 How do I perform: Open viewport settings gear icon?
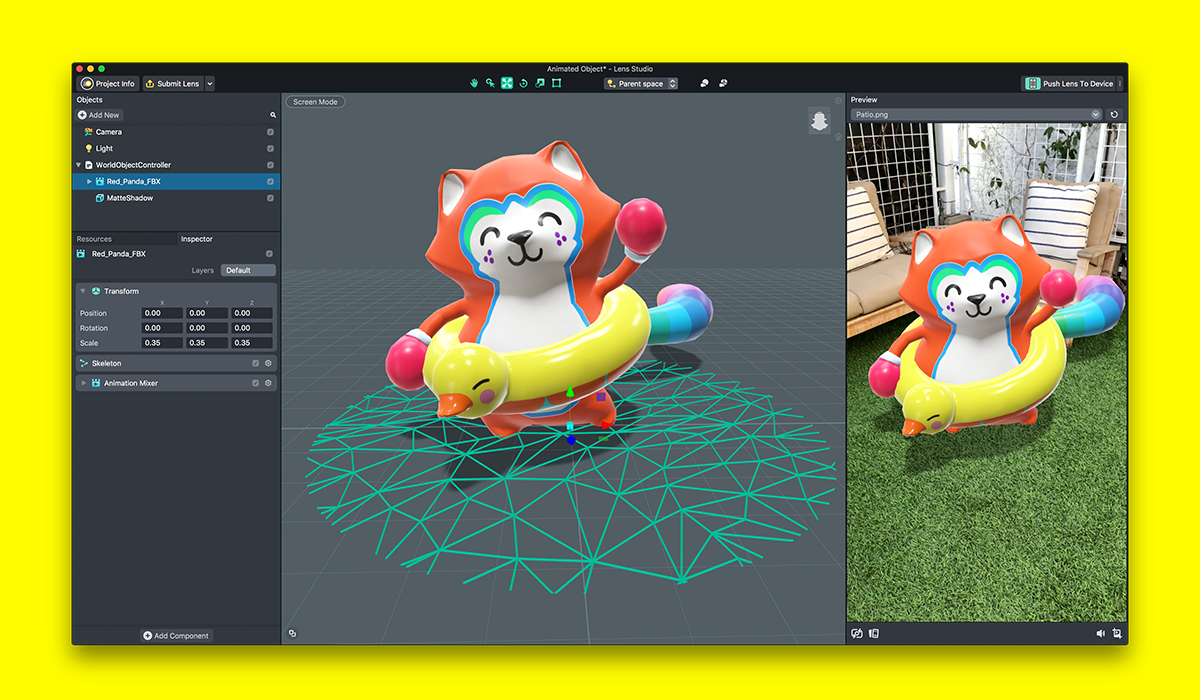[x=839, y=101]
